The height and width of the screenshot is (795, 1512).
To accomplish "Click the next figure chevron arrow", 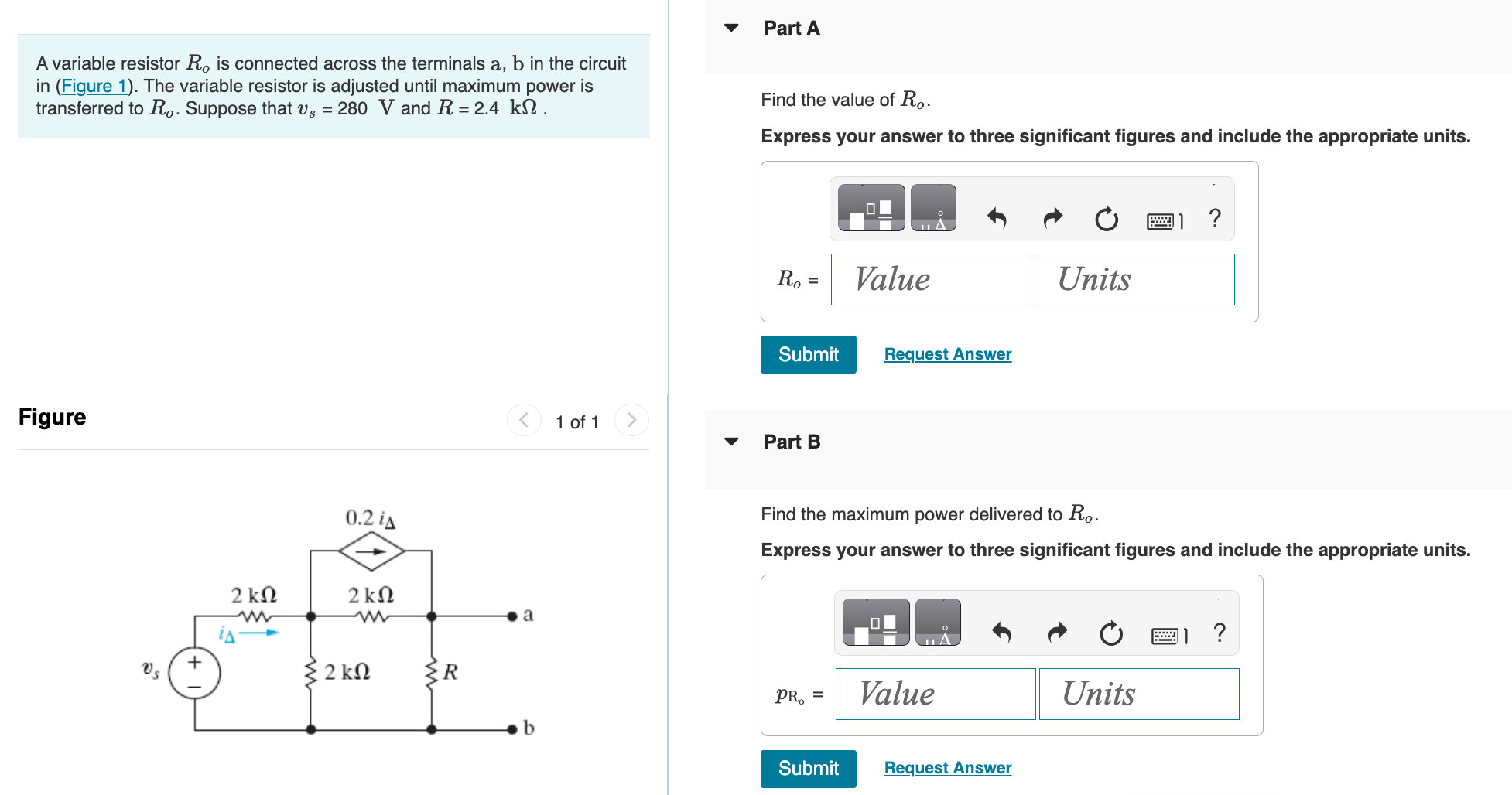I will pos(631,420).
